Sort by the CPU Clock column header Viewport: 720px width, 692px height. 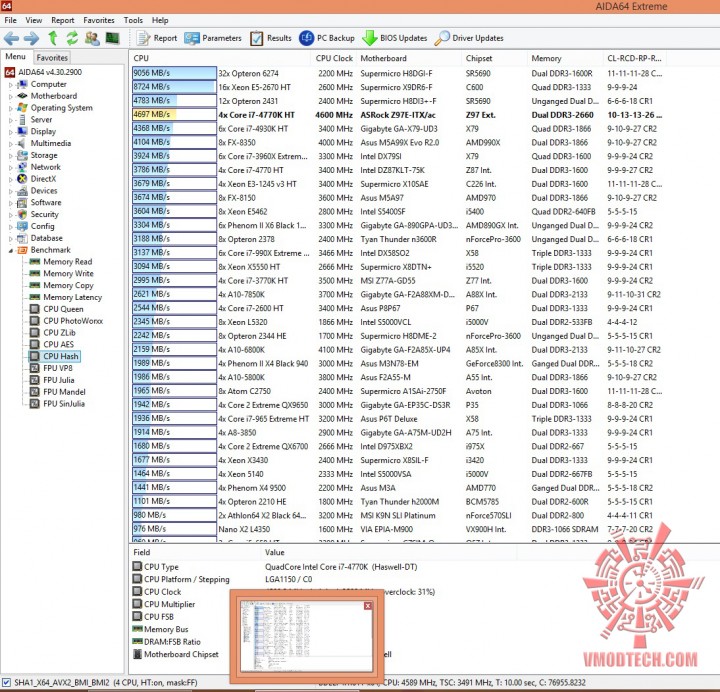pyautogui.click(x=334, y=58)
